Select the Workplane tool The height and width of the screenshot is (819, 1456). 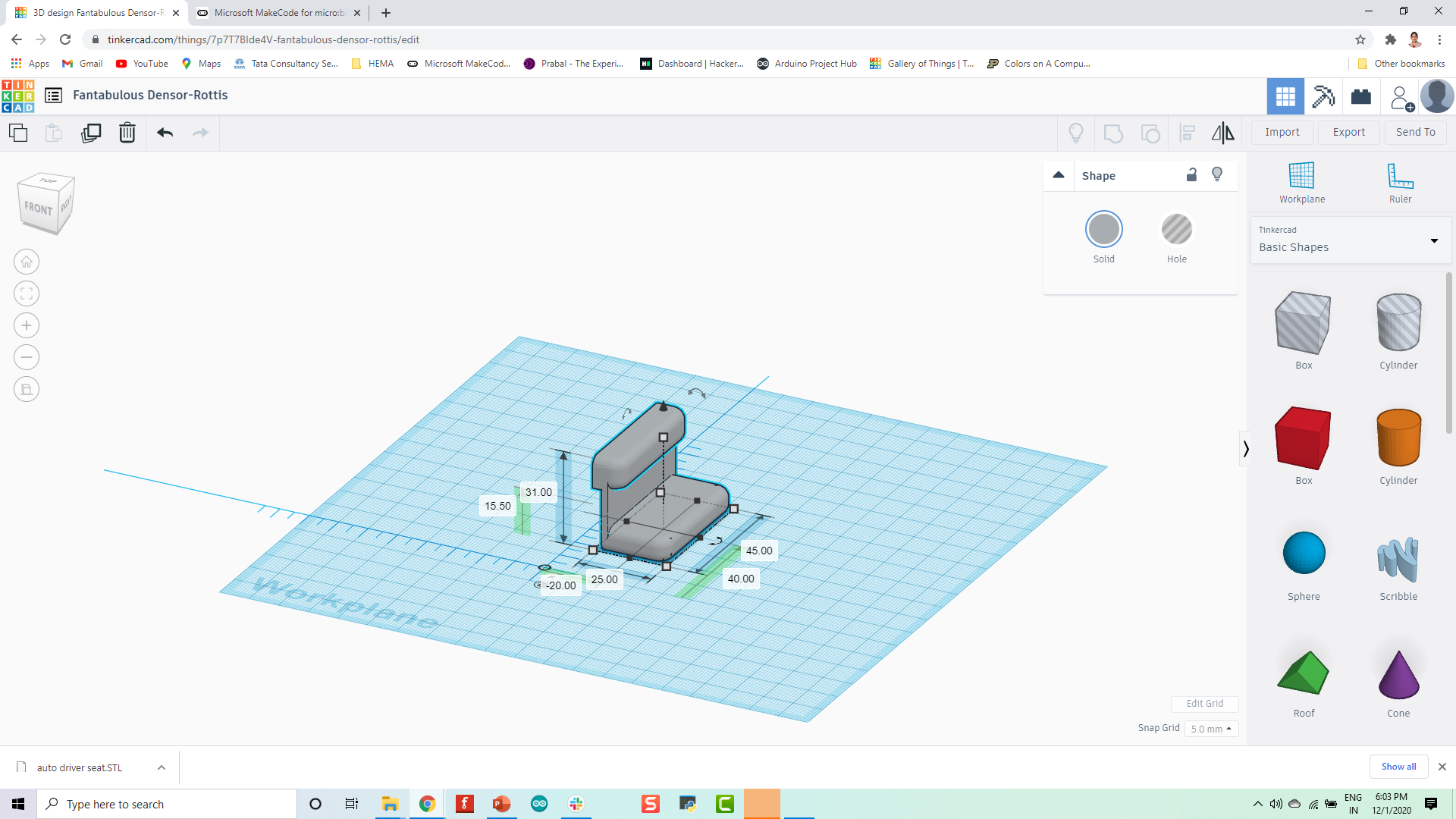tap(1302, 181)
